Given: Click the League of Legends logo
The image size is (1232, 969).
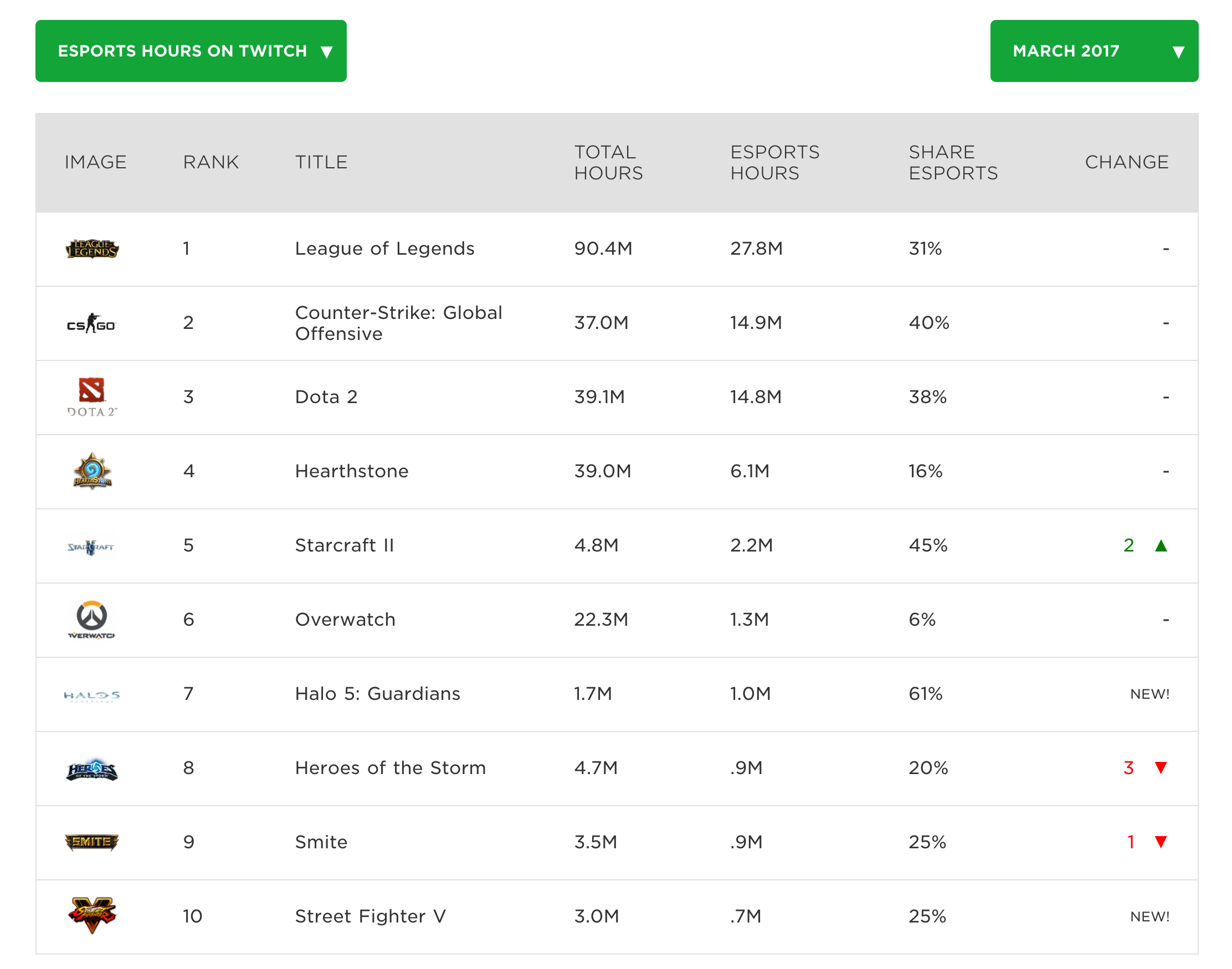Looking at the screenshot, I should tap(92, 249).
